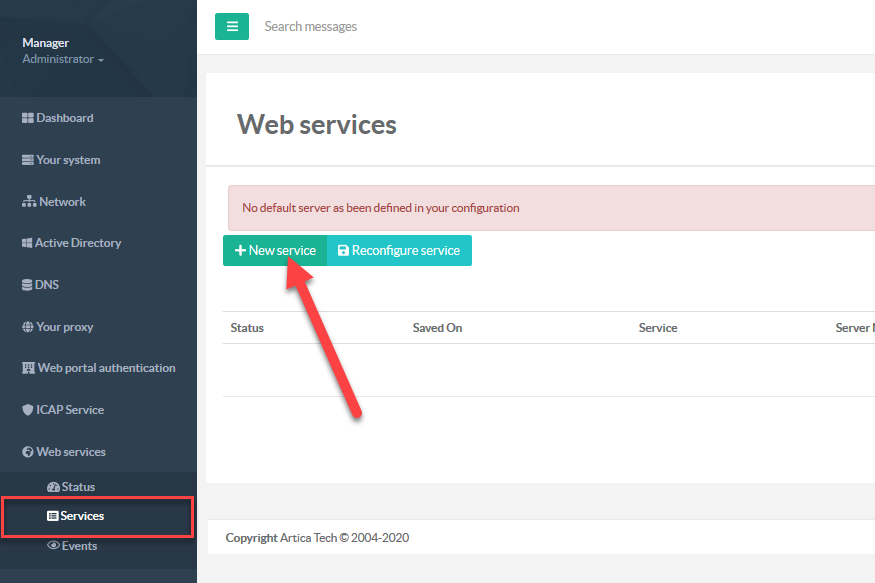Click the Reconfigure service button
Screen dimensions: 875x583
tap(399, 251)
